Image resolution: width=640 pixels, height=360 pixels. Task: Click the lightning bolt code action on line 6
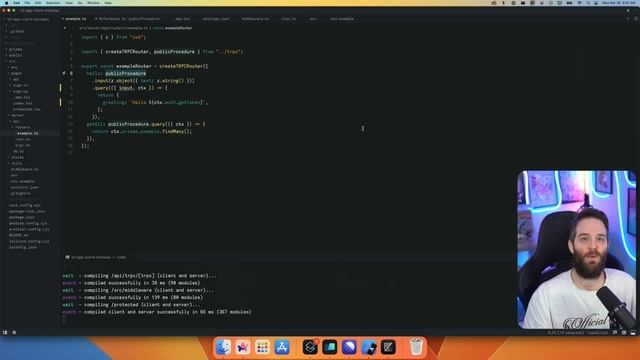64,73
